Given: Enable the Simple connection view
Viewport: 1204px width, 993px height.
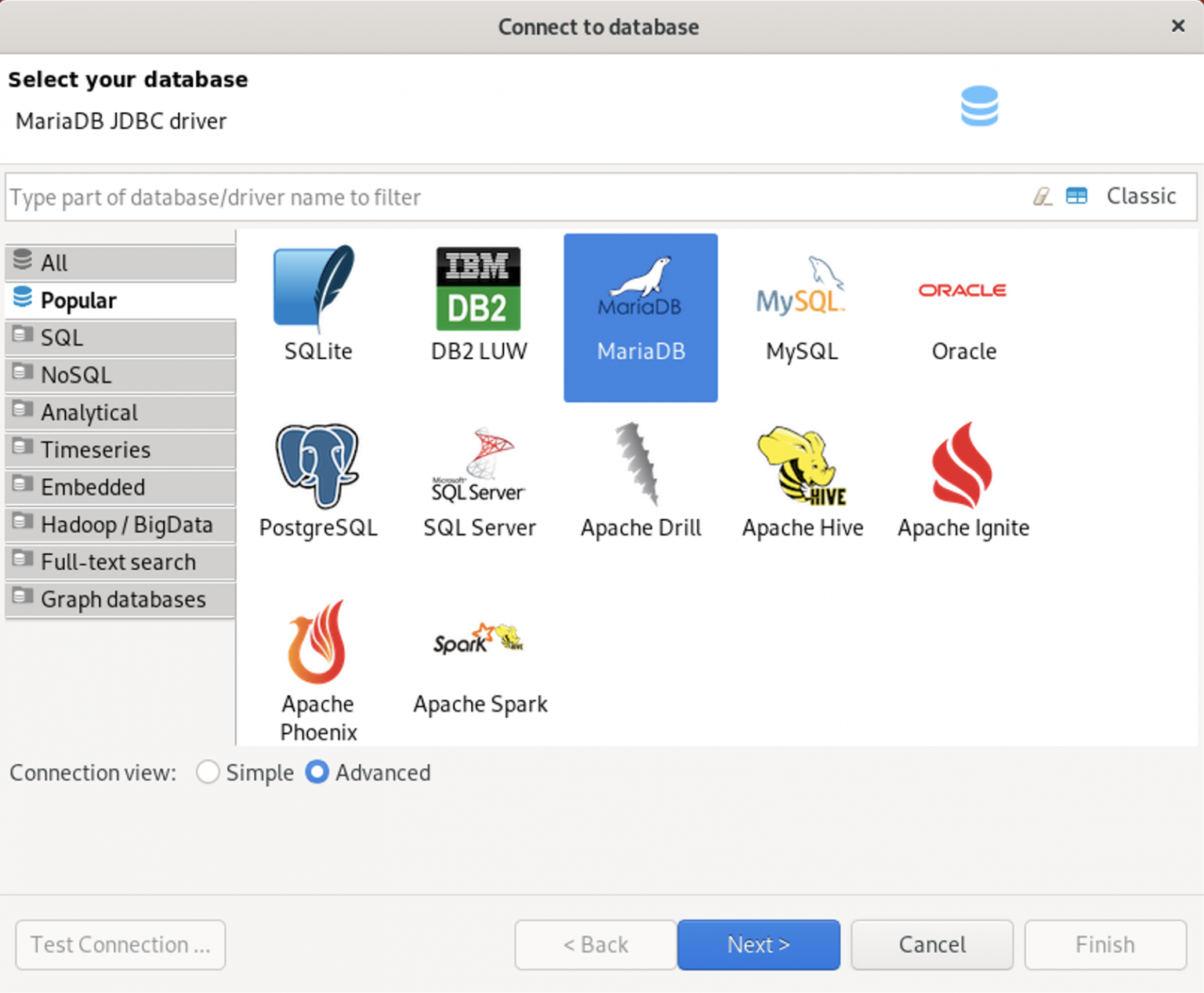Looking at the screenshot, I should (x=208, y=773).
